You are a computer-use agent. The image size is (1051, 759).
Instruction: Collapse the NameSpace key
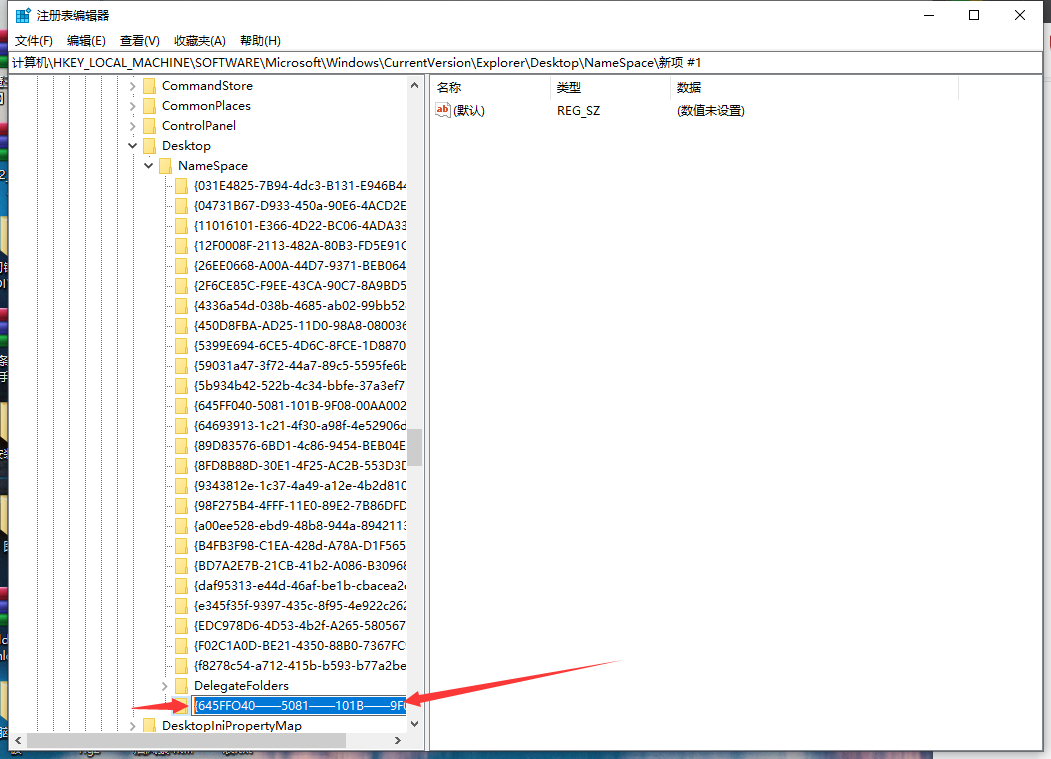(148, 166)
